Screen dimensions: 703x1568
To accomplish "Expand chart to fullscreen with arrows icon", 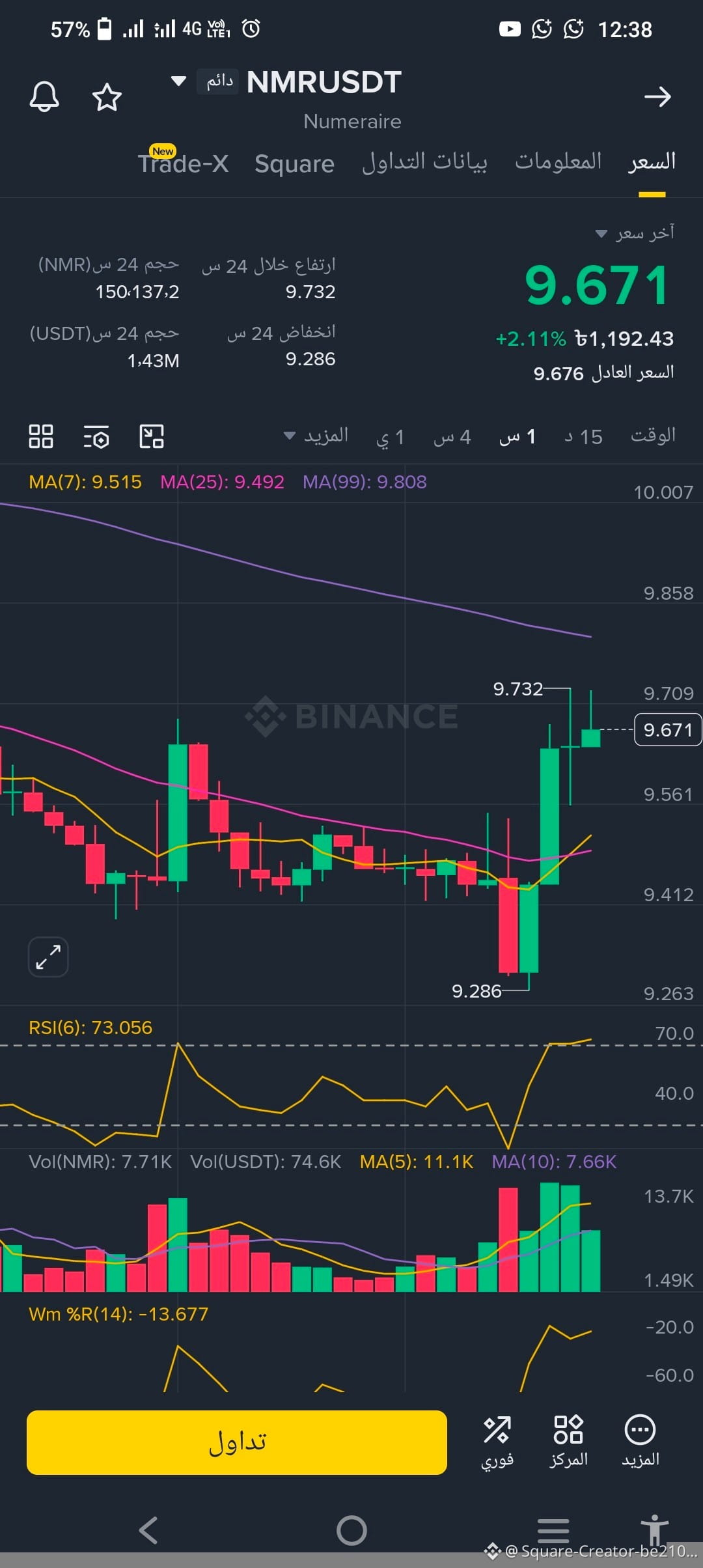I will click(48, 957).
